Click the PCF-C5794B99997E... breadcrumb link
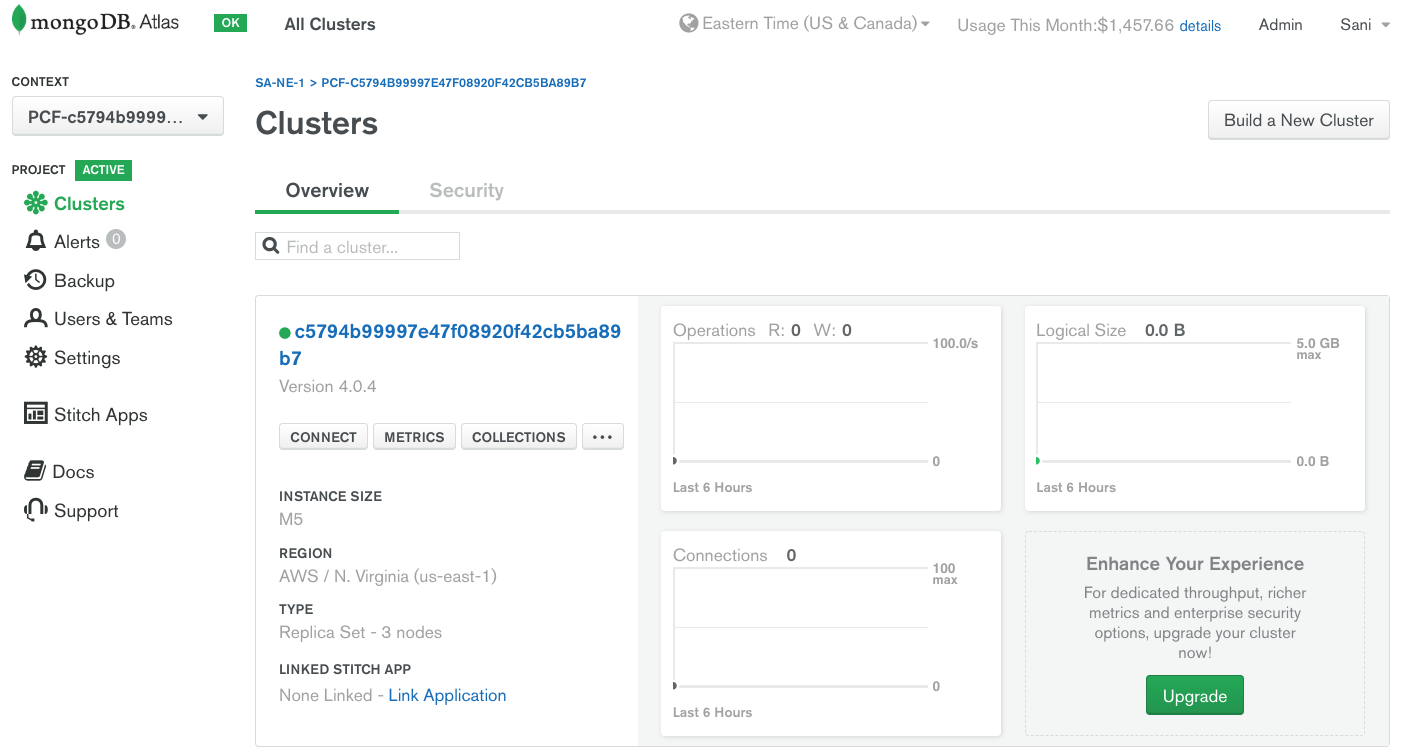Image resolution: width=1411 pixels, height=753 pixels. point(454,83)
